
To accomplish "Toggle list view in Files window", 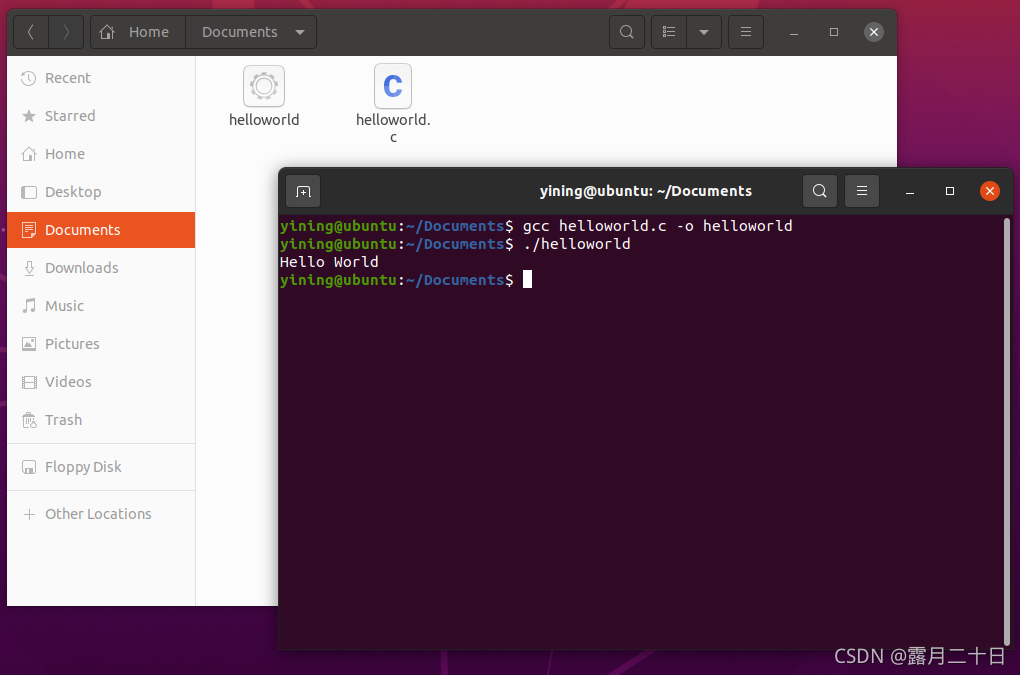I will tap(669, 32).
